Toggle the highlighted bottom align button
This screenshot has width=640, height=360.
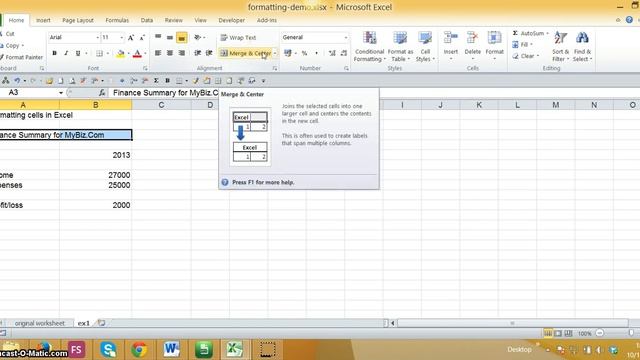182,38
